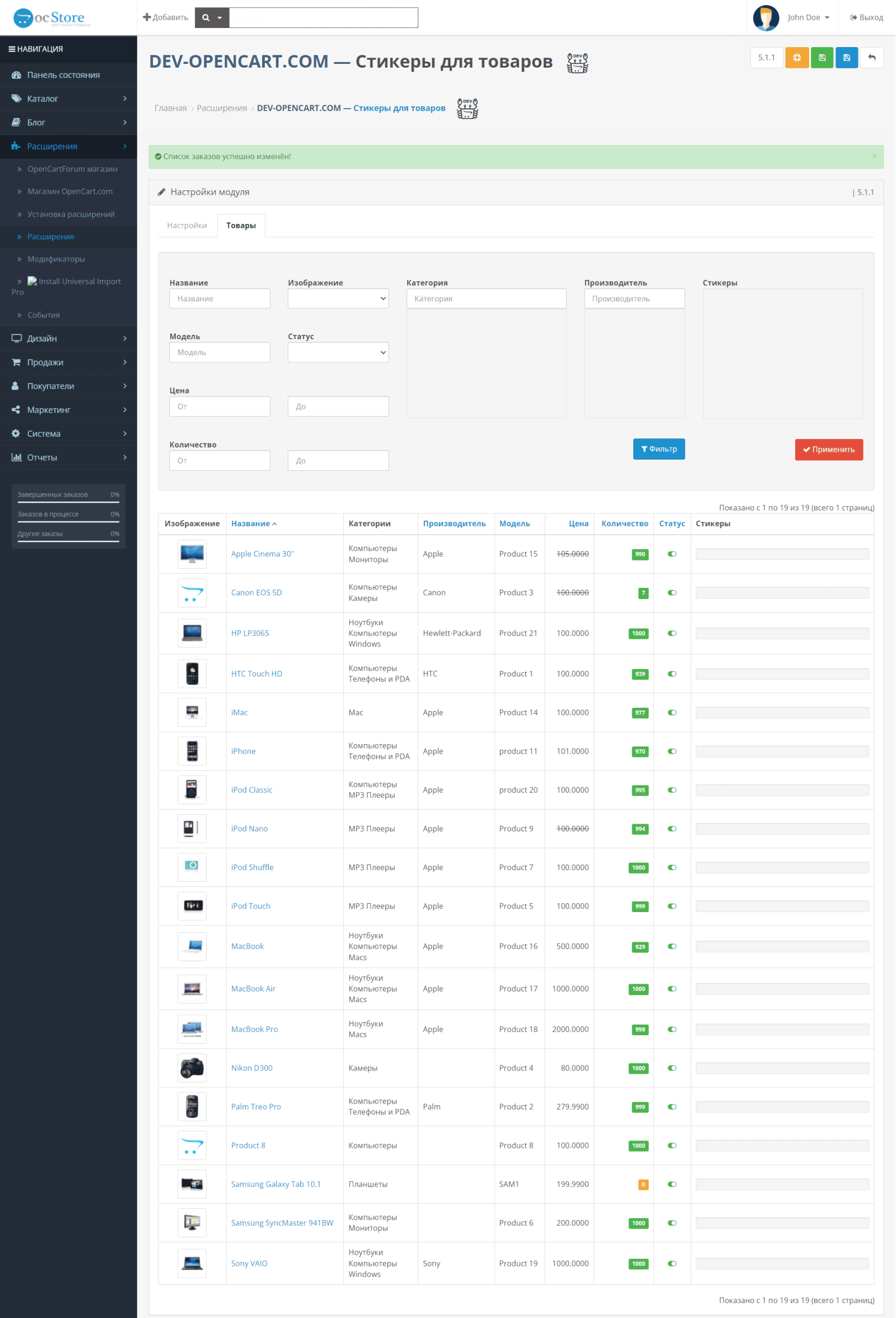
Task: Select the Товары tab
Action: (x=241, y=226)
